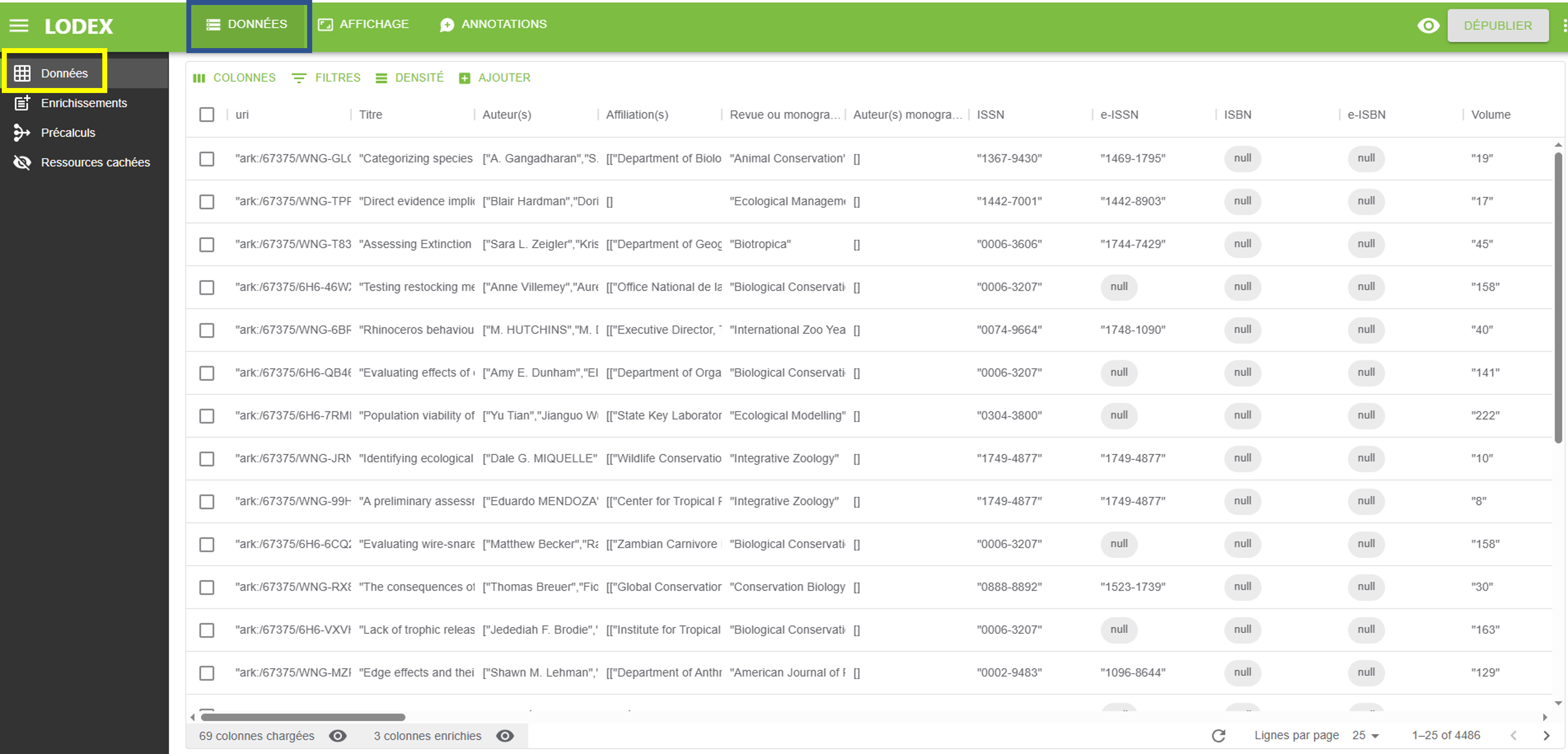Viewport: 1568px width, 754px height.
Task: Check the row for "Categorizing species"
Action: pyautogui.click(x=207, y=159)
